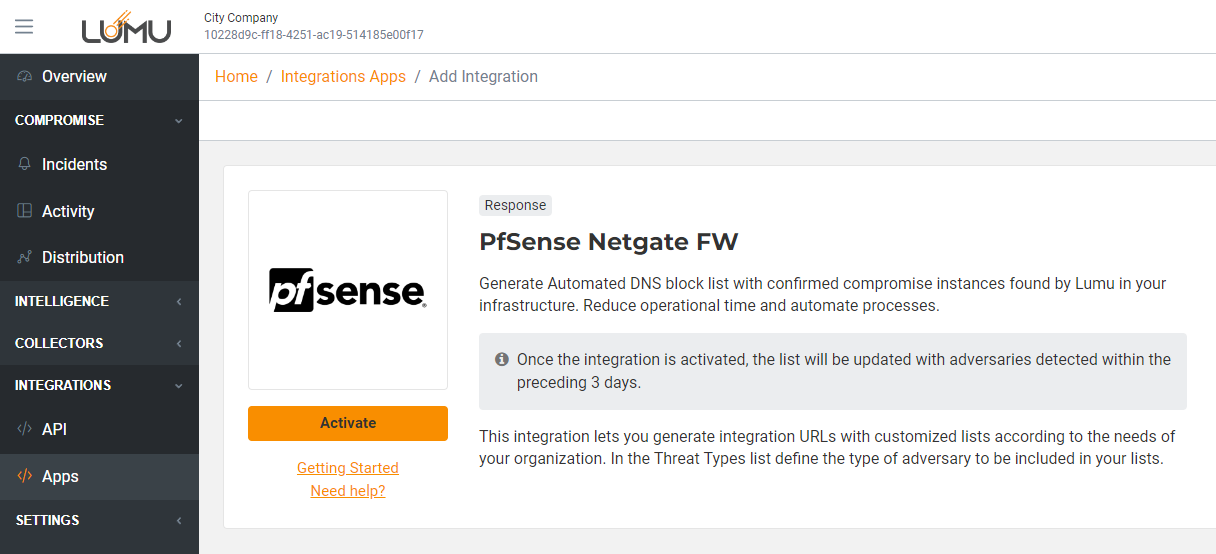
Task: Click the API code icon
Action: point(25,429)
